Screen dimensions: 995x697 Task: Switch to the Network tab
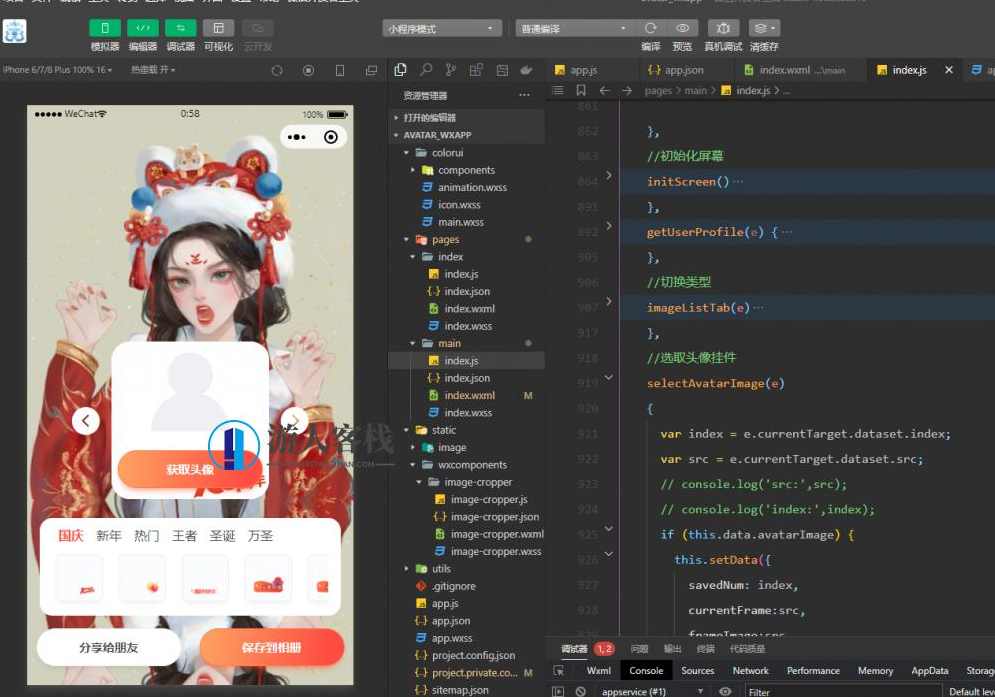(750, 671)
